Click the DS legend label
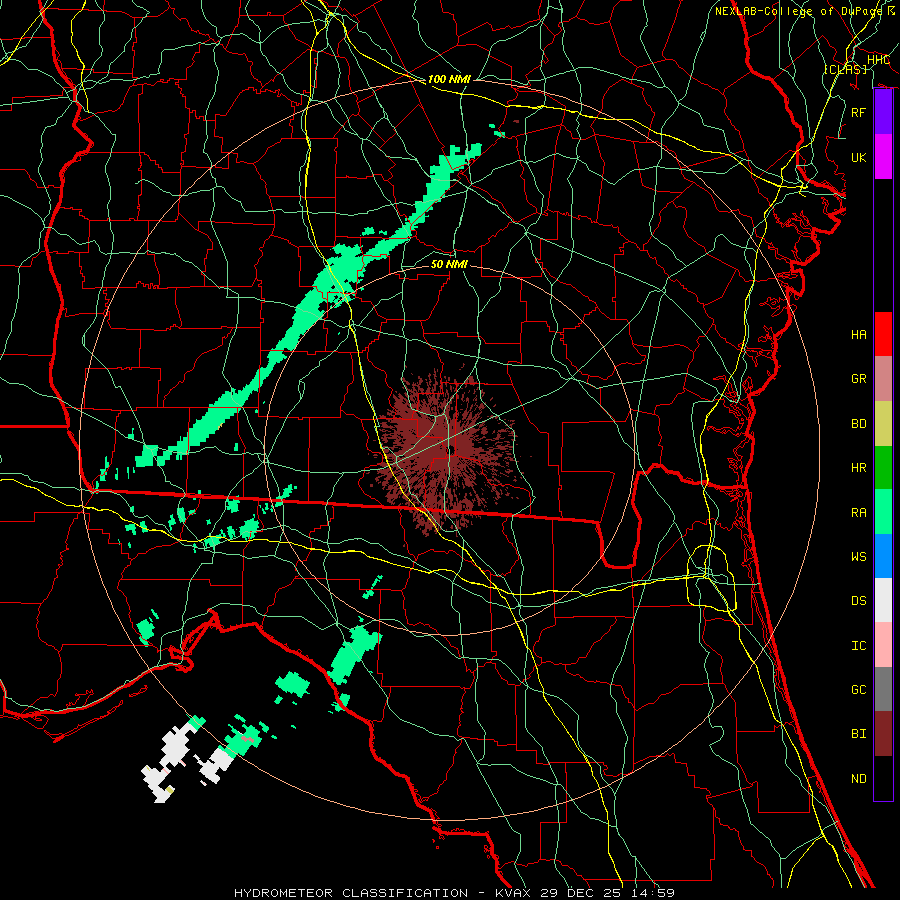This screenshot has width=900, height=900. click(x=858, y=600)
